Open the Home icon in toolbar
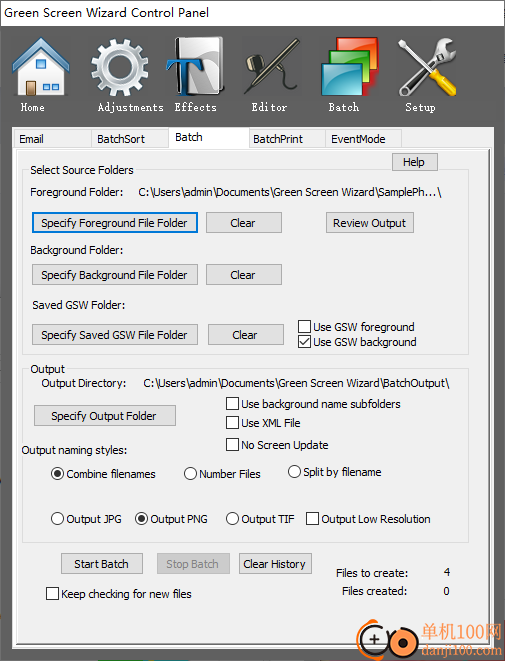The height and width of the screenshot is (661, 505). pyautogui.click(x=40, y=67)
